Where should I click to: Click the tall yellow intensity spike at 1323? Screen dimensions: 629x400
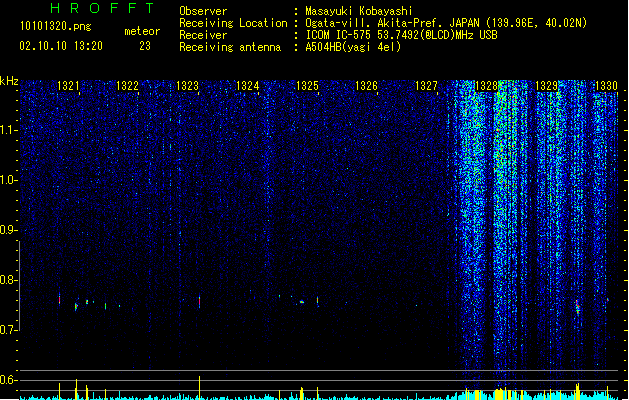pyautogui.click(x=199, y=388)
